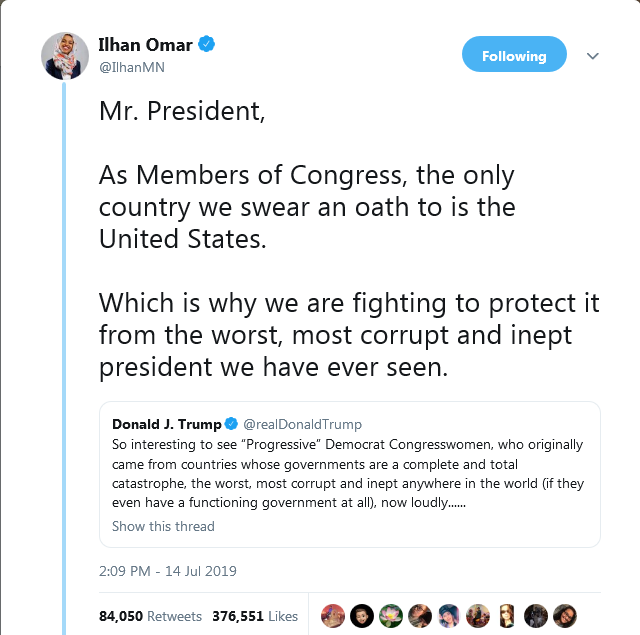Open Donald J. Trump's name in quoted tweet
Image resolution: width=640 pixels, height=635 pixels.
[166, 424]
